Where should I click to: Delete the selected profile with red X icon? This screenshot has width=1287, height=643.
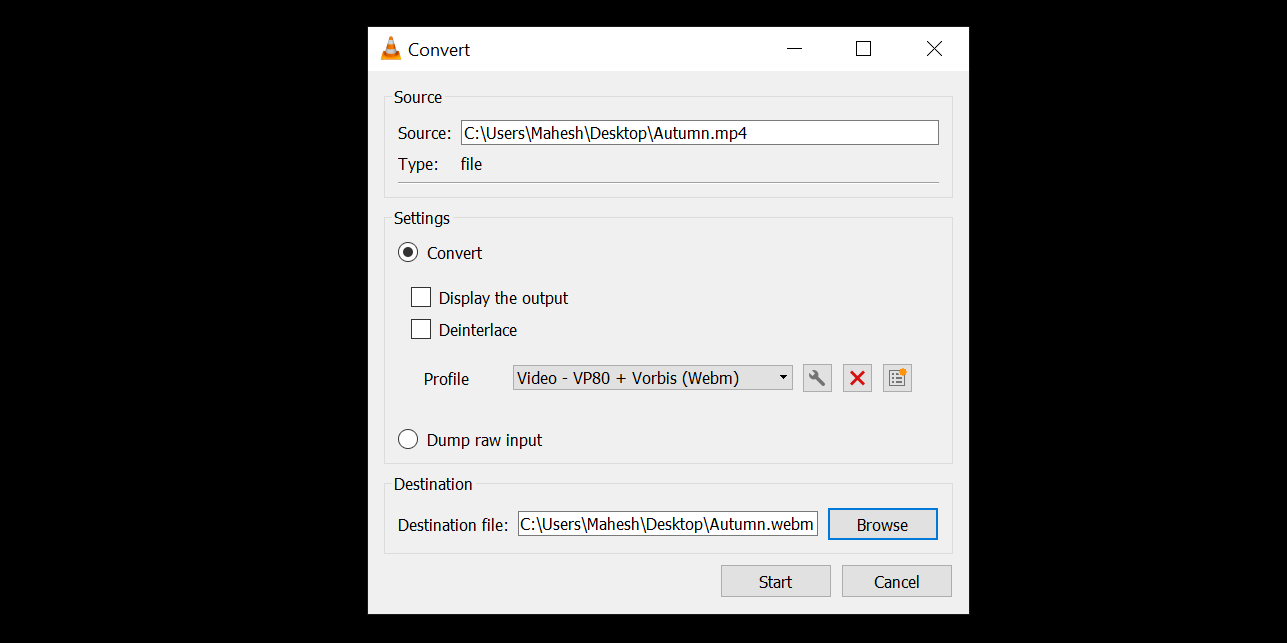point(857,377)
